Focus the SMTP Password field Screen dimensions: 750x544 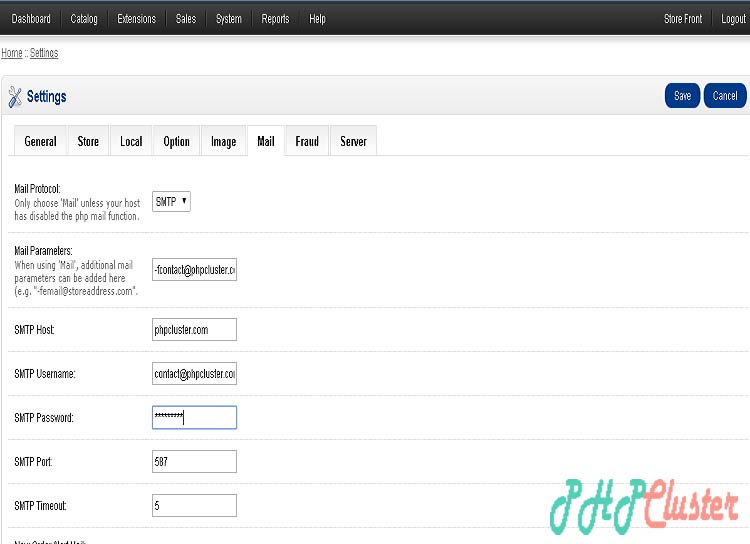[x=194, y=417]
